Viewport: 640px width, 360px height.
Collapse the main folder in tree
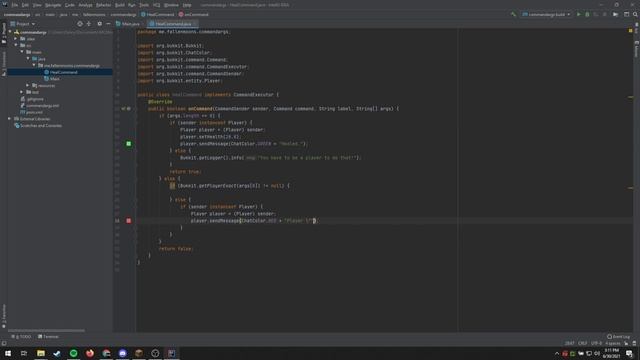(22, 52)
